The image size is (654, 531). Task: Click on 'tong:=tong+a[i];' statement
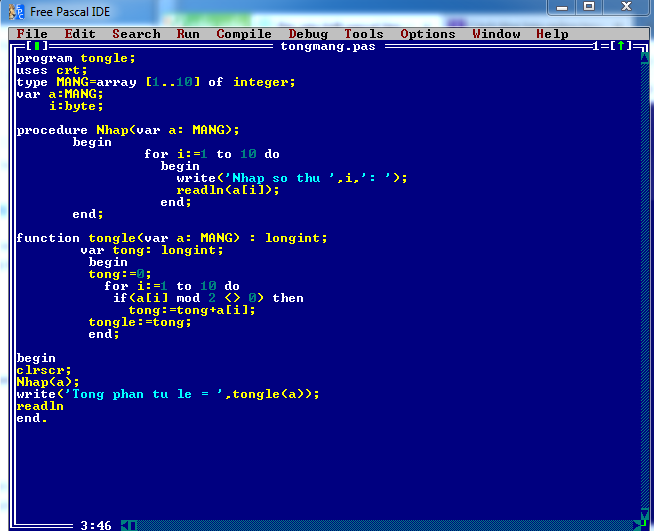192,310
